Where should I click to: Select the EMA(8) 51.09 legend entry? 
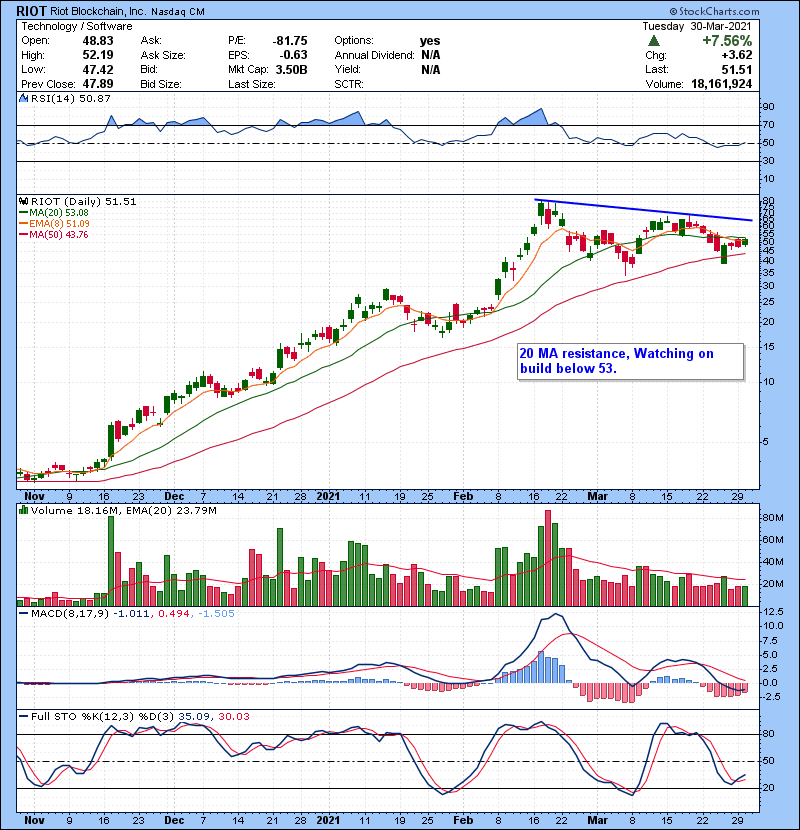coord(54,224)
